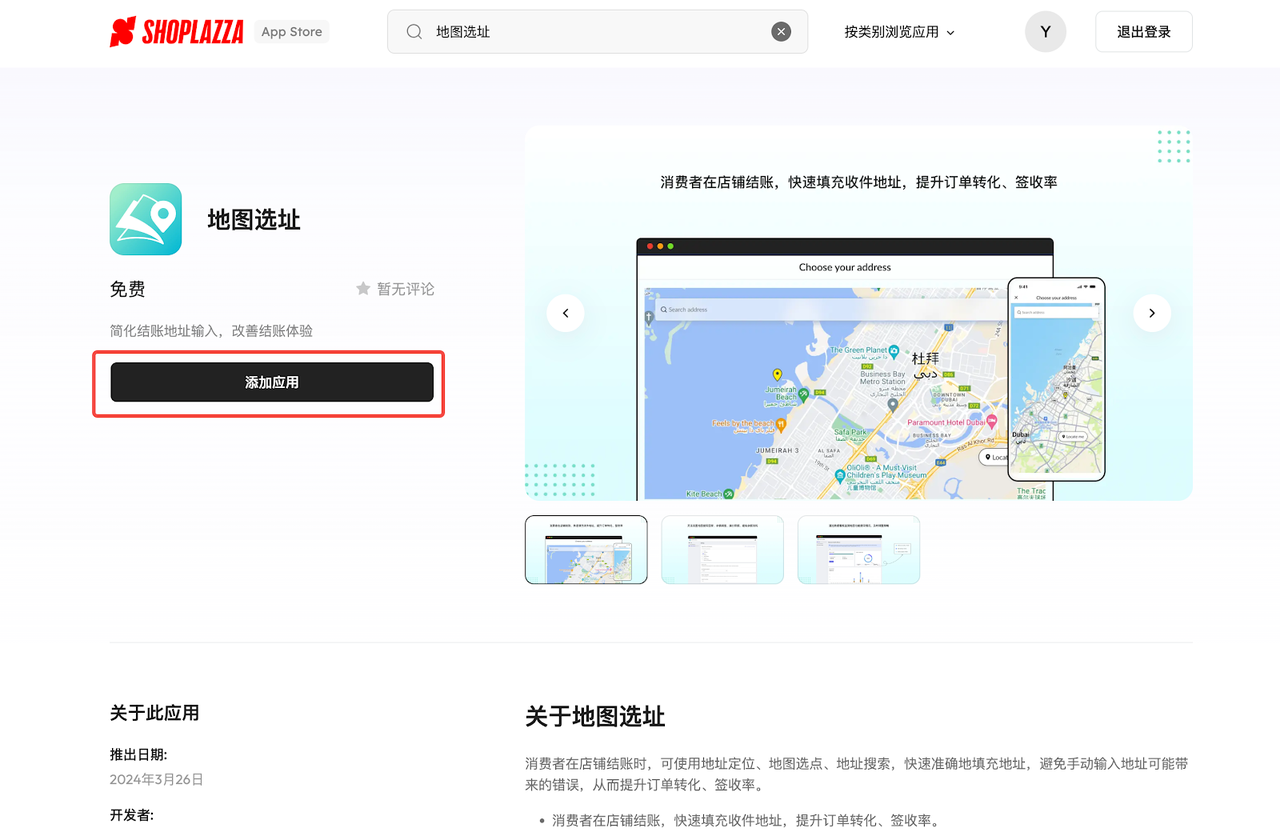Click the 地图选址 app icon
Viewport: 1280px width, 832px height.
coord(145,218)
